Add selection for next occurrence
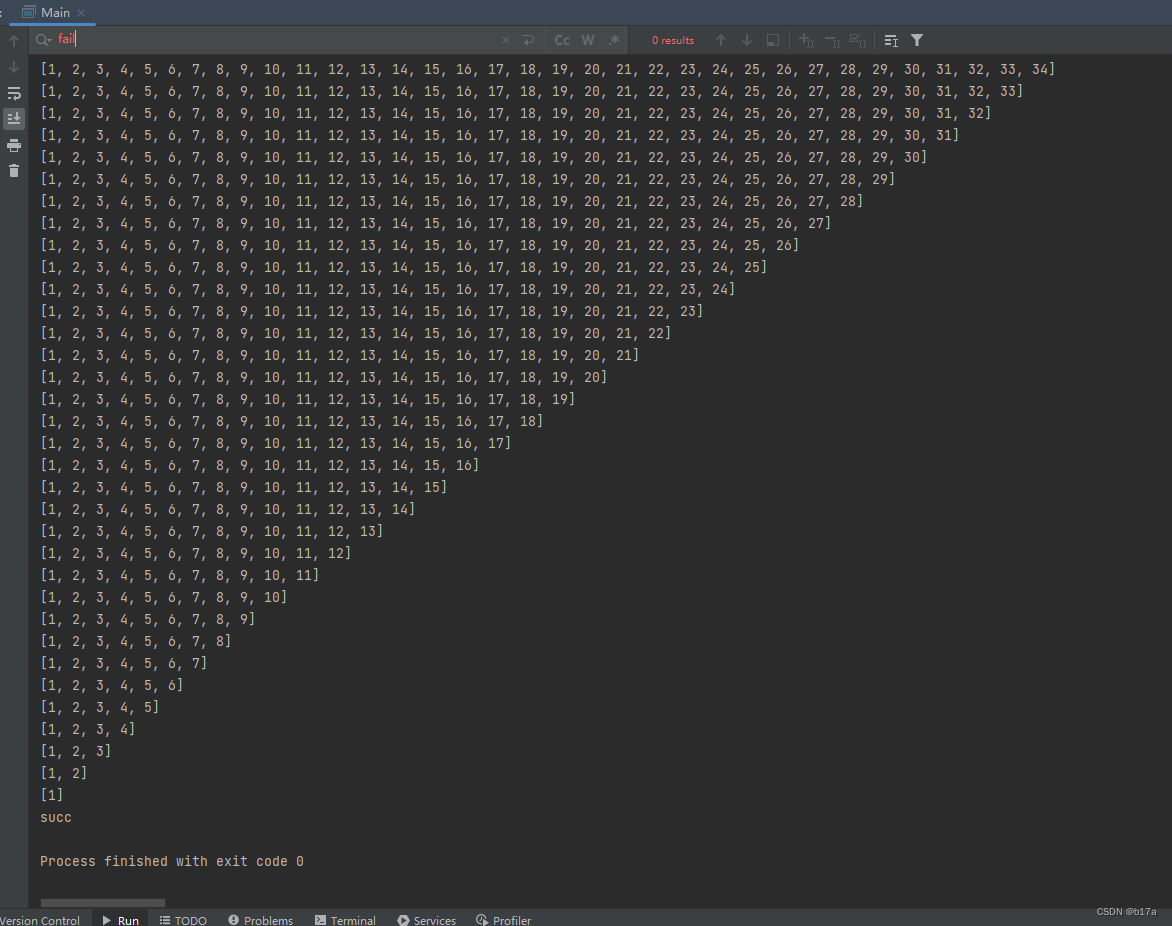Screen dimensions: 1172x926 806,40
